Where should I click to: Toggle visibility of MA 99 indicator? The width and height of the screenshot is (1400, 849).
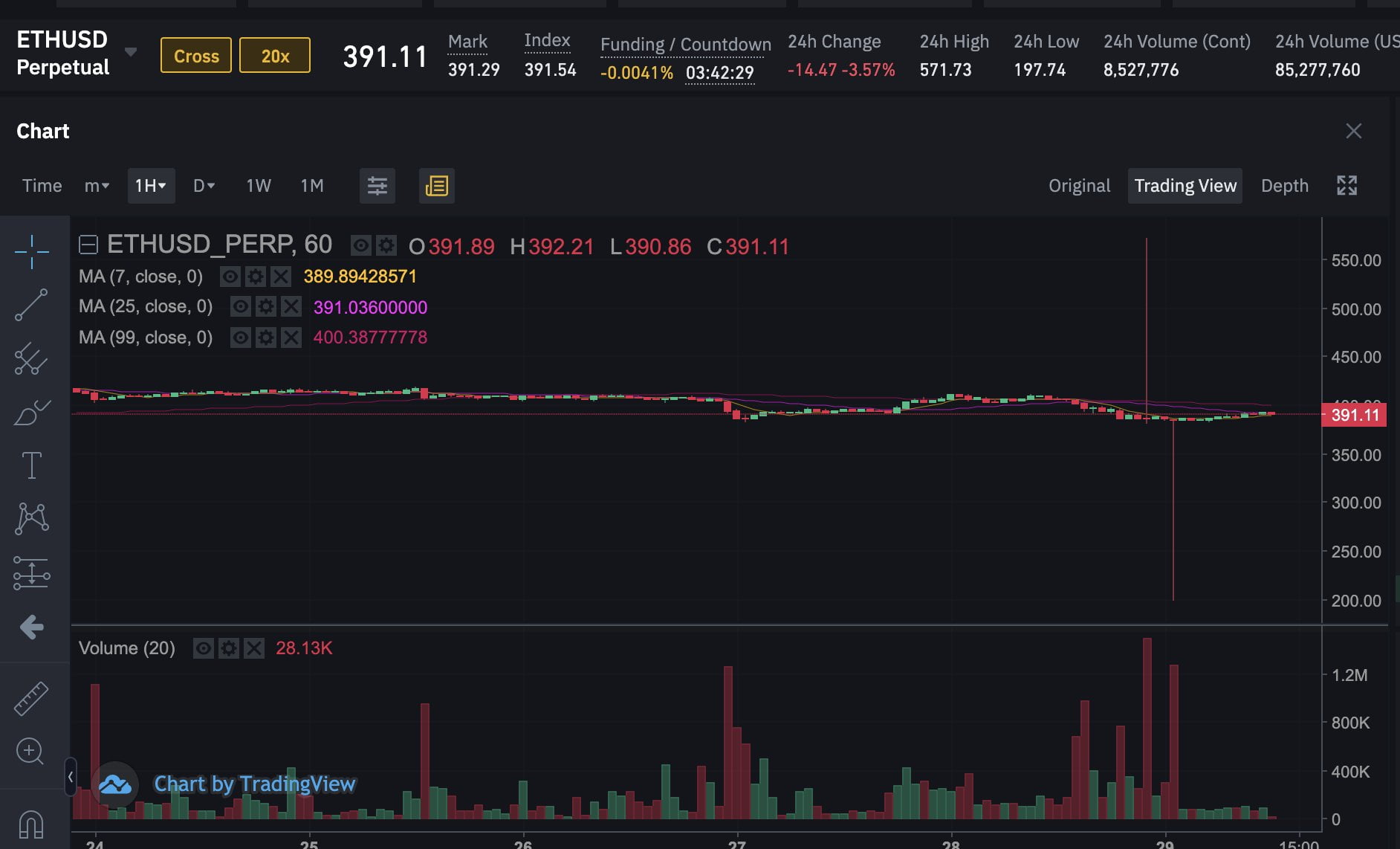point(240,338)
